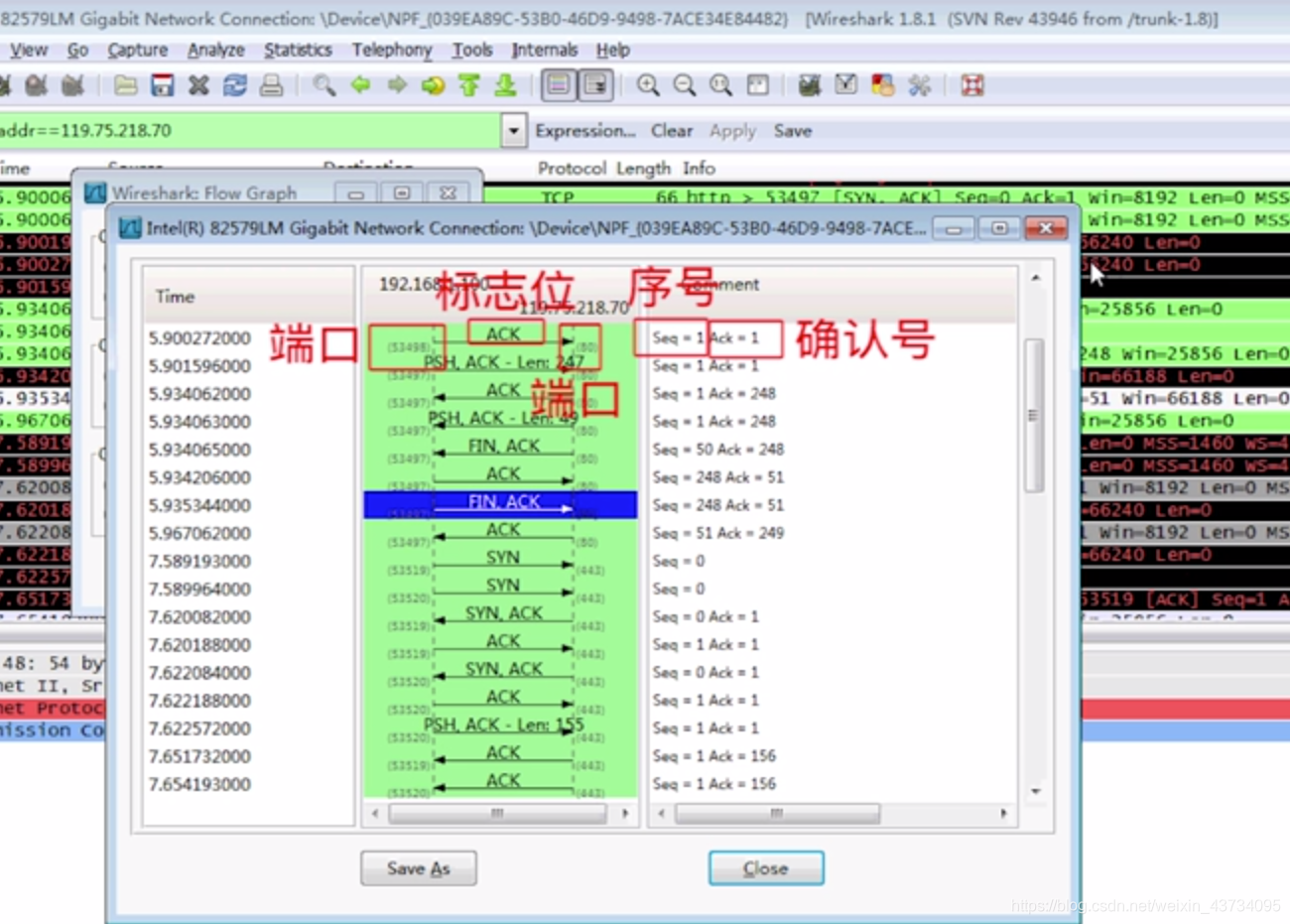Click comment Seq = 50 Ack = 248
The width and height of the screenshot is (1290, 924).
(x=717, y=450)
